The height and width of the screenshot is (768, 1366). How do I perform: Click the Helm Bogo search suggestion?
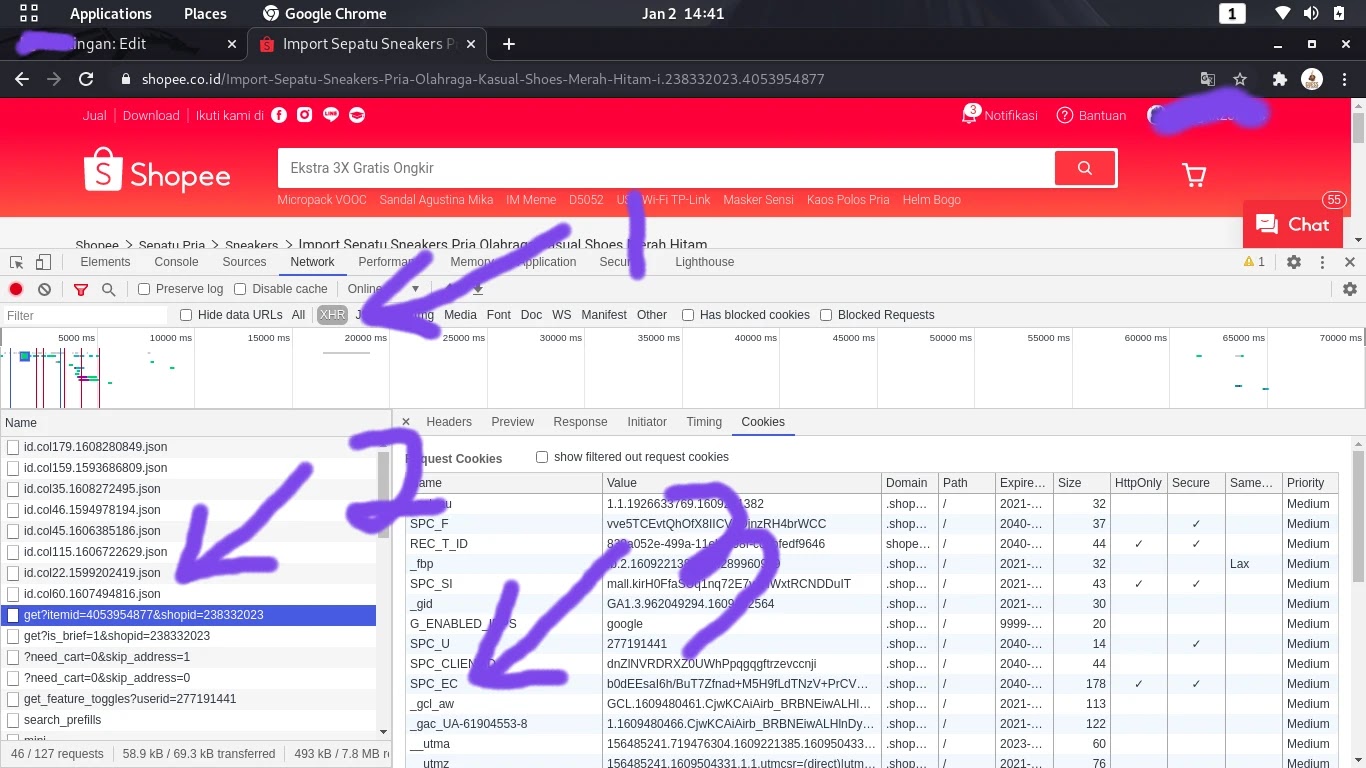point(931,200)
